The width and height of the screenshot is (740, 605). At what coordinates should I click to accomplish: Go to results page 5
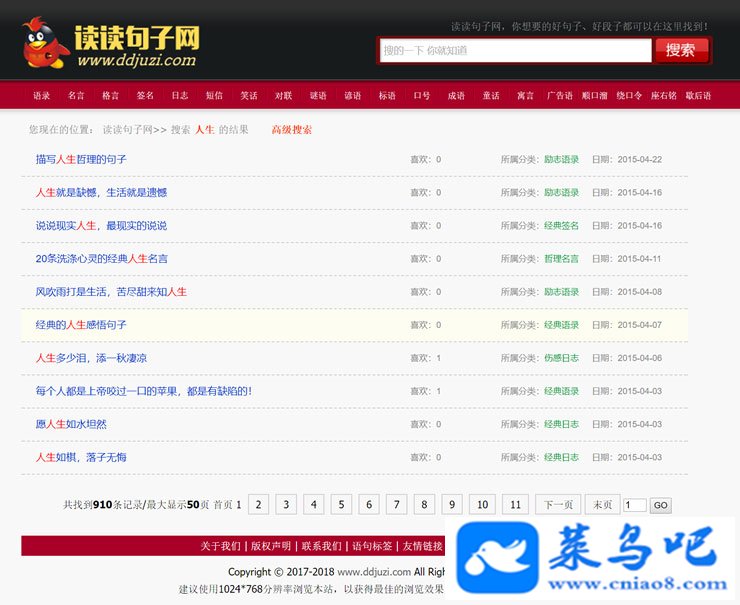click(341, 504)
